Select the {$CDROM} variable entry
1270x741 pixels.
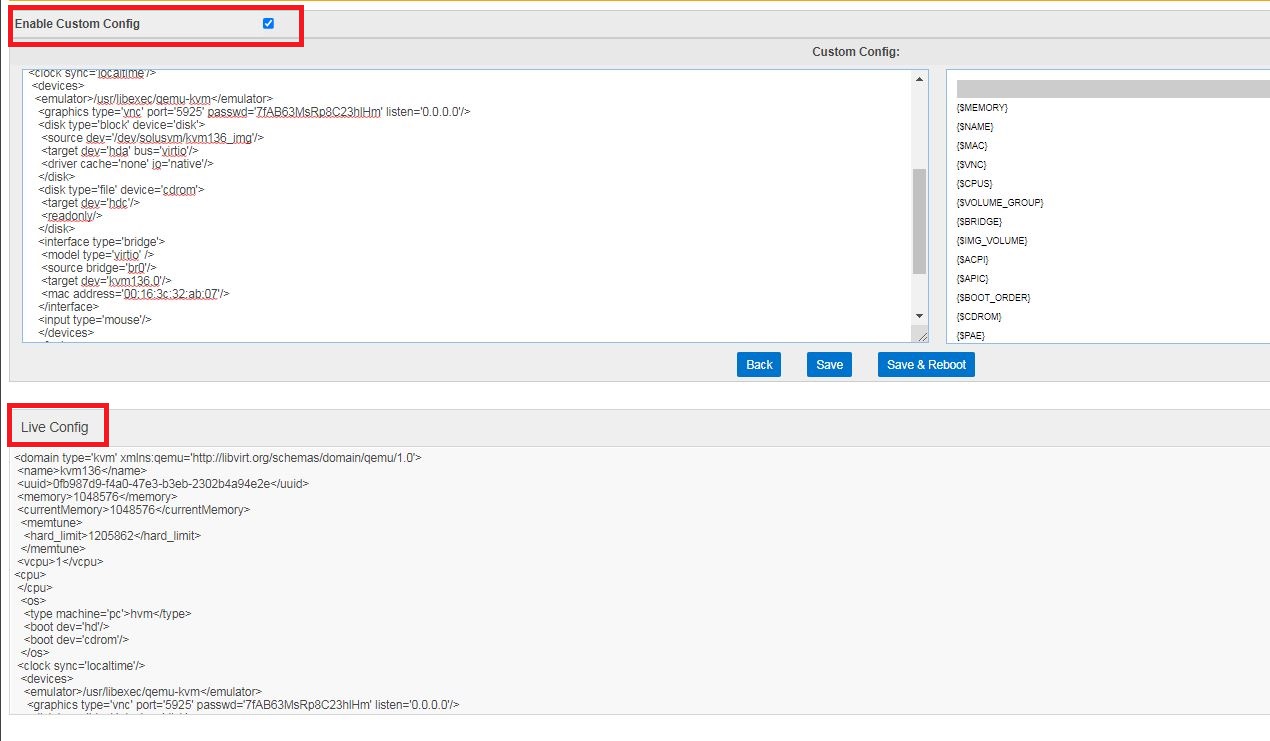pyautogui.click(x=979, y=317)
